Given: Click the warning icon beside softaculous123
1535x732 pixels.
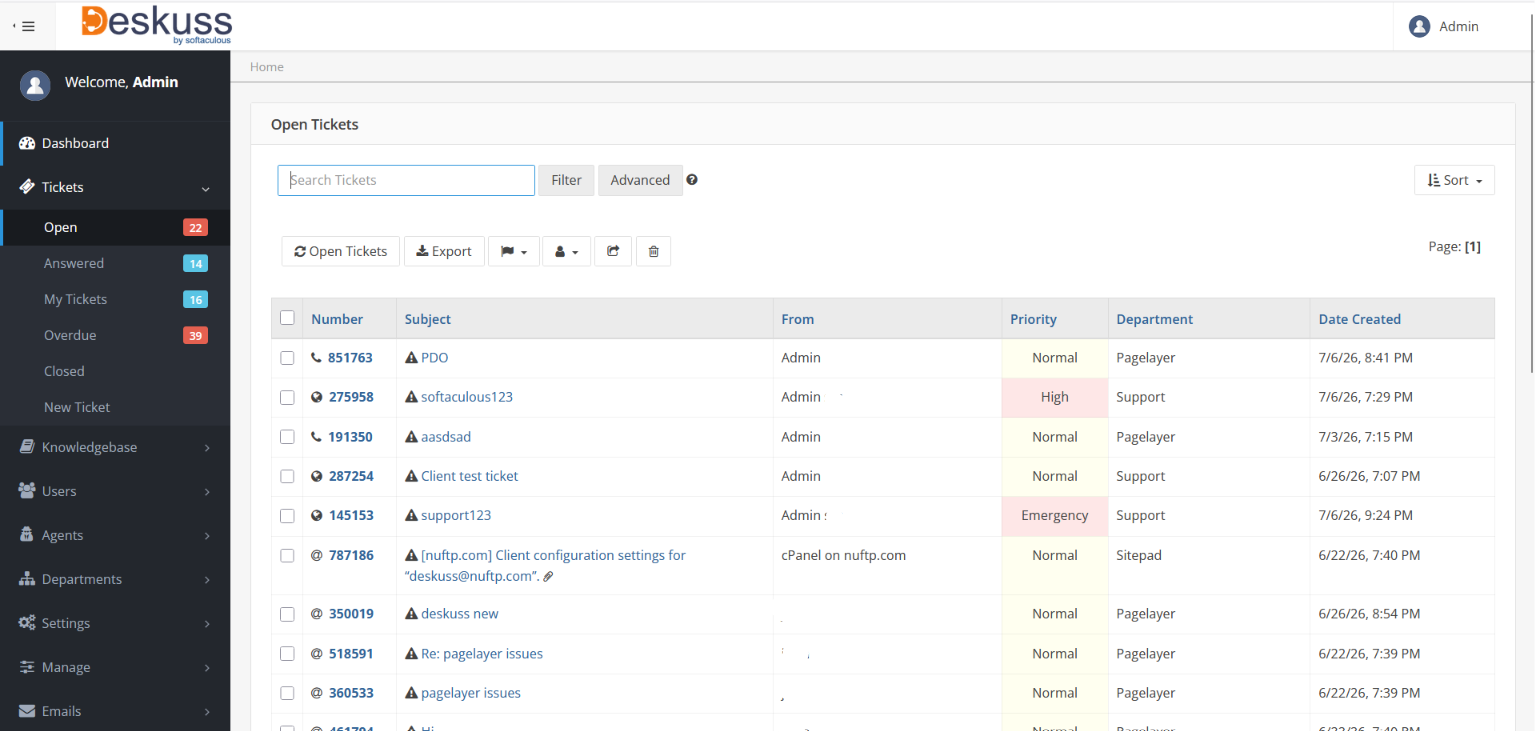Looking at the screenshot, I should point(411,397).
